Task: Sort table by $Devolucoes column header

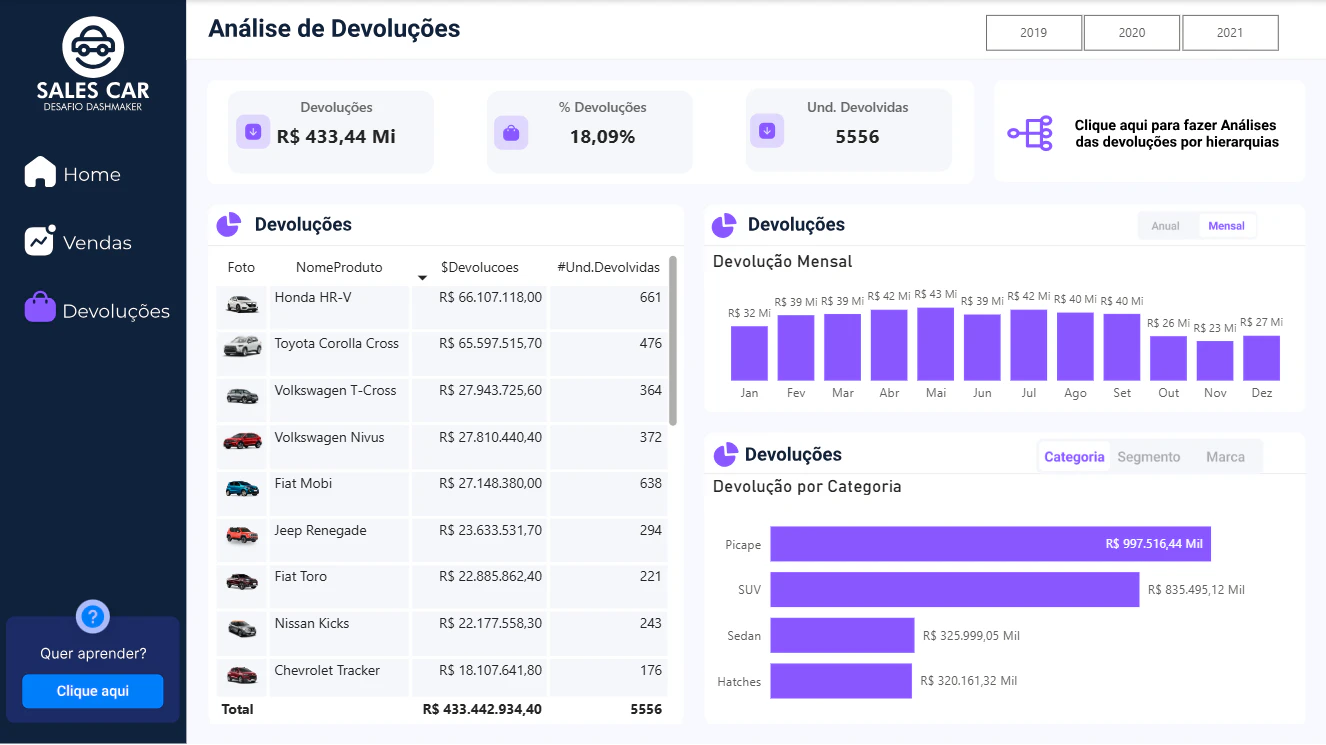Action: point(480,267)
